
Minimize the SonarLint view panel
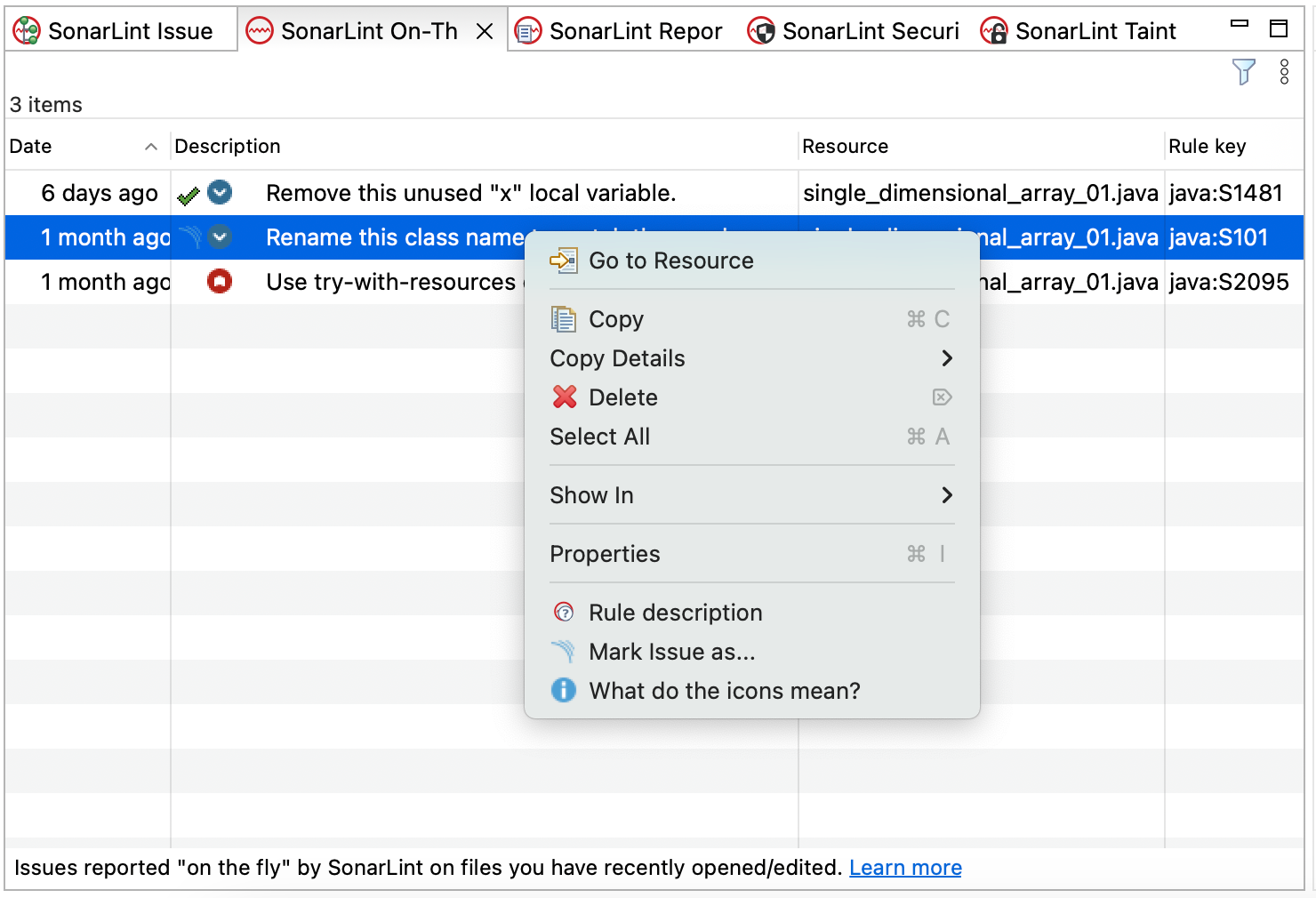tap(1240, 24)
